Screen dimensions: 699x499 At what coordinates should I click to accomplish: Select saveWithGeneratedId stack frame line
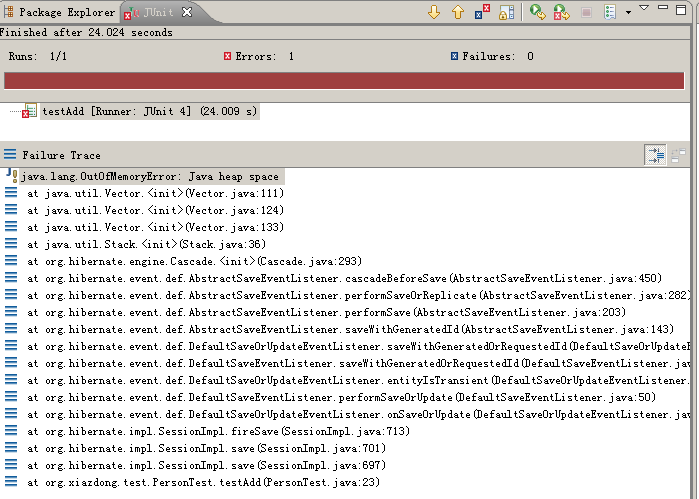350,329
